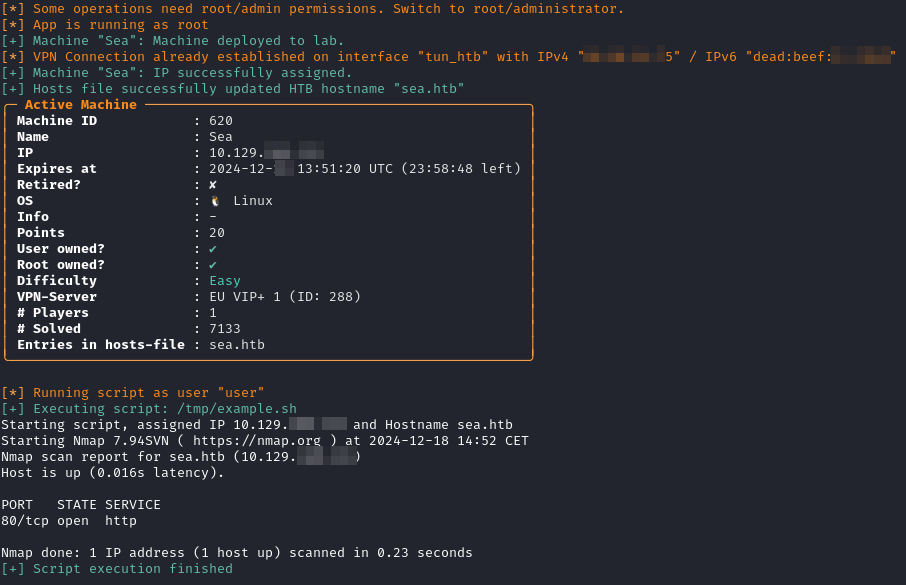Click the 'Machine deployed to lab.' message
The width and height of the screenshot is (906, 585).
(248, 41)
